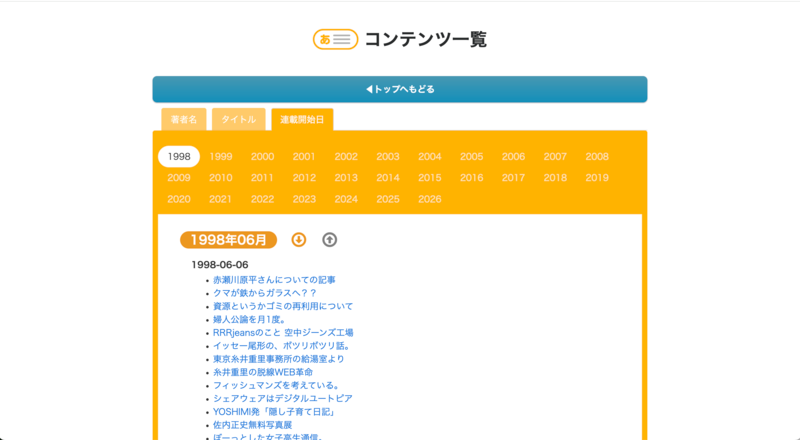Choose year 2019 from list
The width and height of the screenshot is (800, 440).
[x=597, y=178]
